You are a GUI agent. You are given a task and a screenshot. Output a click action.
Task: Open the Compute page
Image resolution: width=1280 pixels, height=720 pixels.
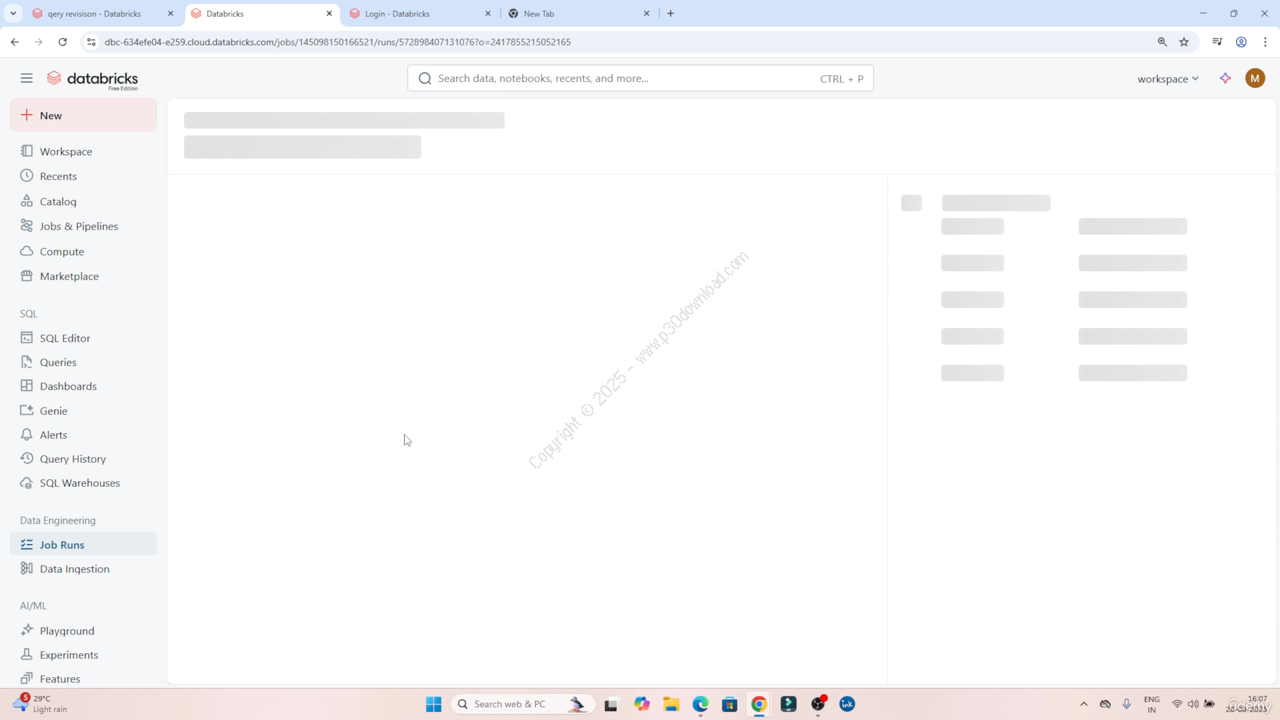(x=62, y=251)
